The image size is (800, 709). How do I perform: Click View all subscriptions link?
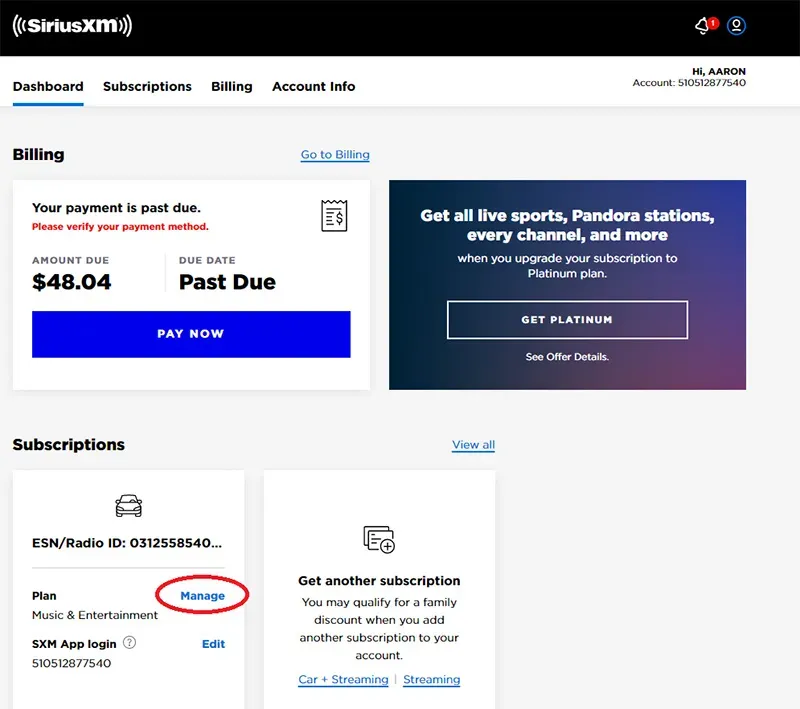click(473, 445)
